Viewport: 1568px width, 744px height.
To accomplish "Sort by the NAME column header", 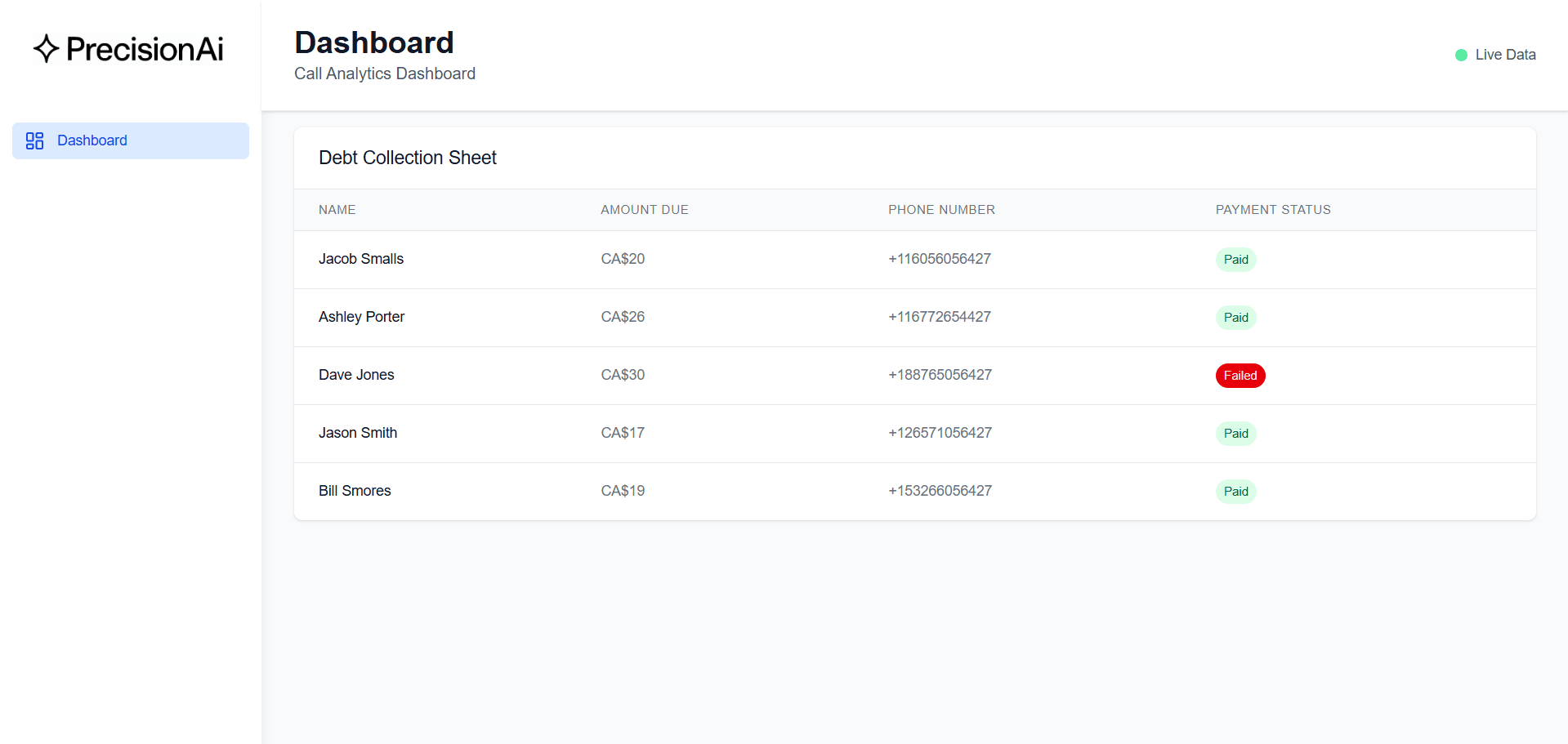I will coord(337,210).
